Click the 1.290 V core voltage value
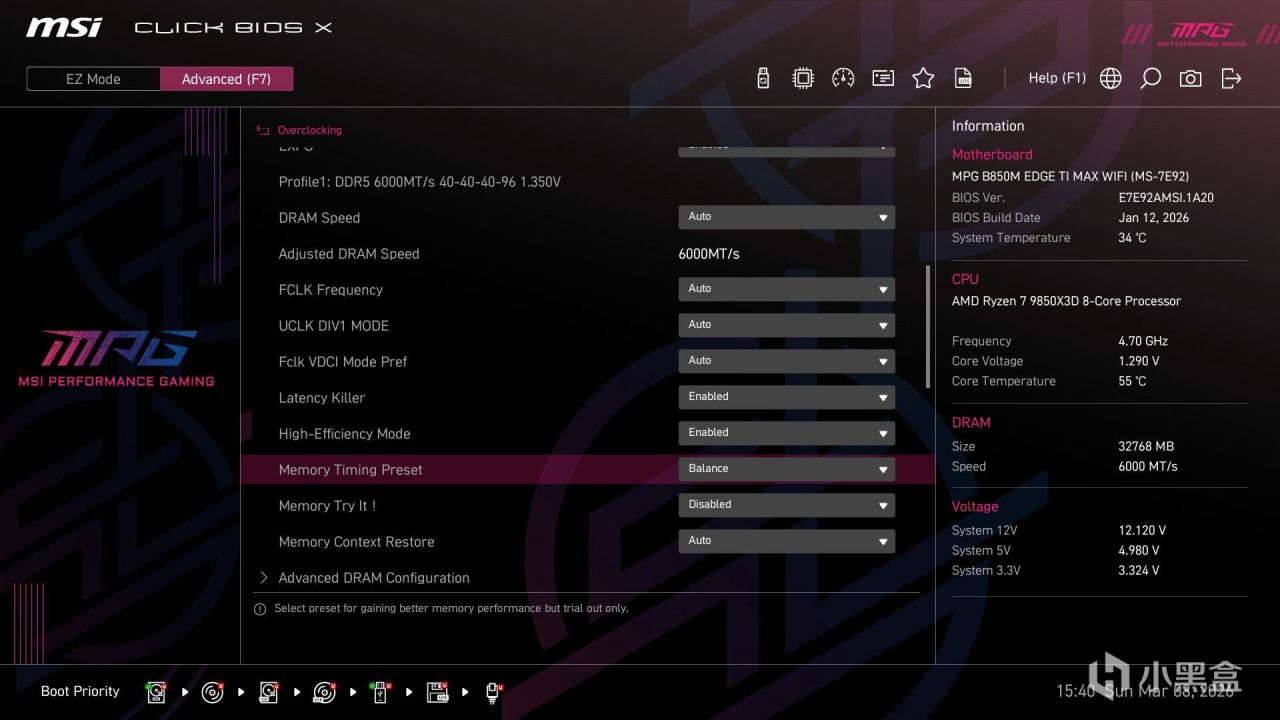 [1139, 361]
